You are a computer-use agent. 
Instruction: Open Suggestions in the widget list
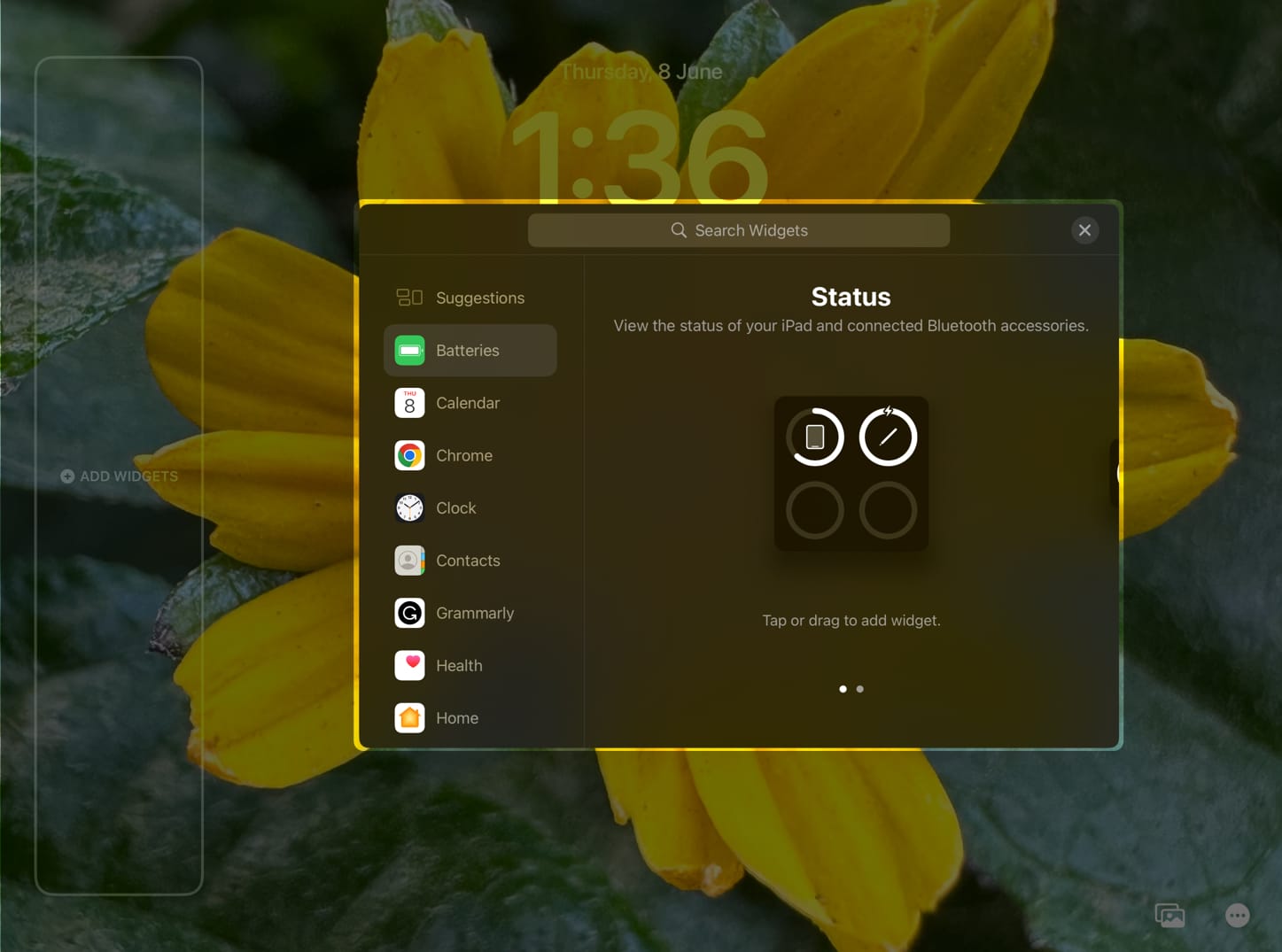click(470, 298)
